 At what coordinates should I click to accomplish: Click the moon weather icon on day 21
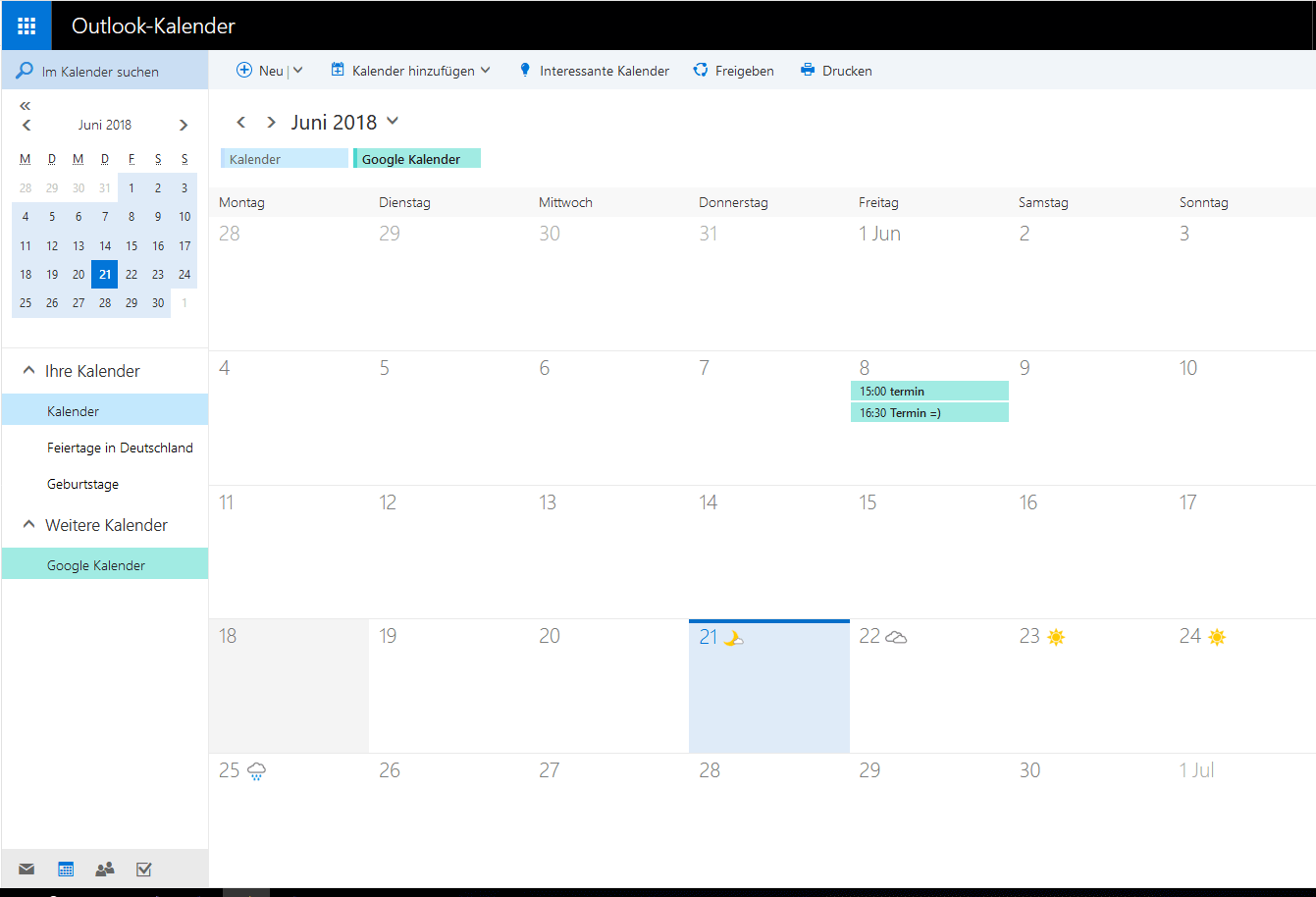(x=733, y=638)
